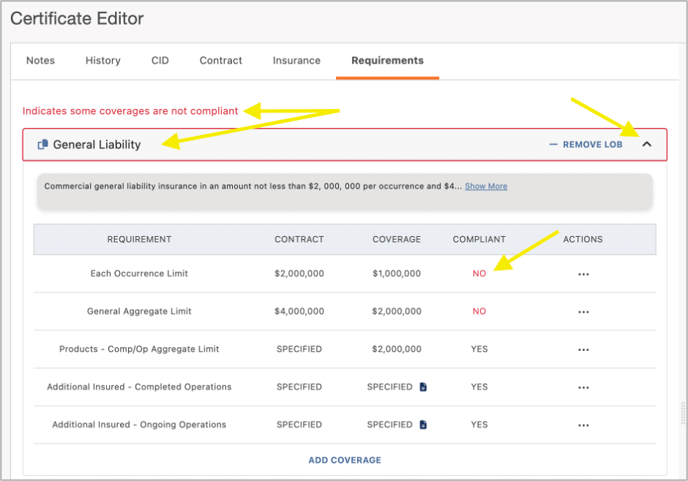This screenshot has width=688, height=481.
Task: Open actions menu for Products Comp/Op Aggregate
Action: tap(583, 350)
